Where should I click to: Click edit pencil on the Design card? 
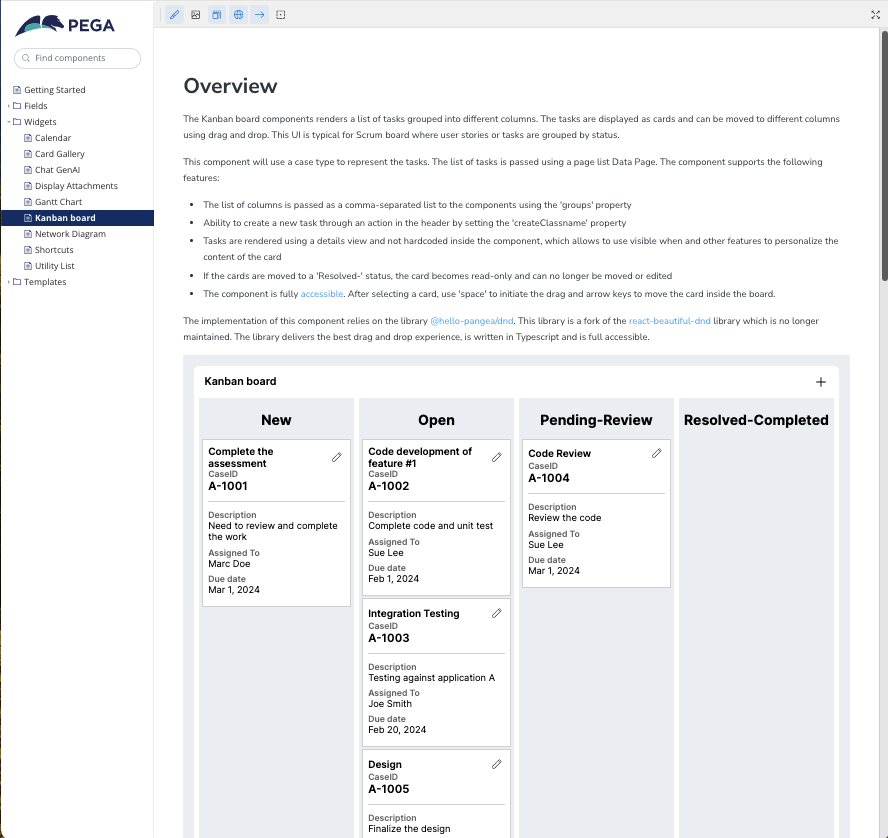click(497, 764)
